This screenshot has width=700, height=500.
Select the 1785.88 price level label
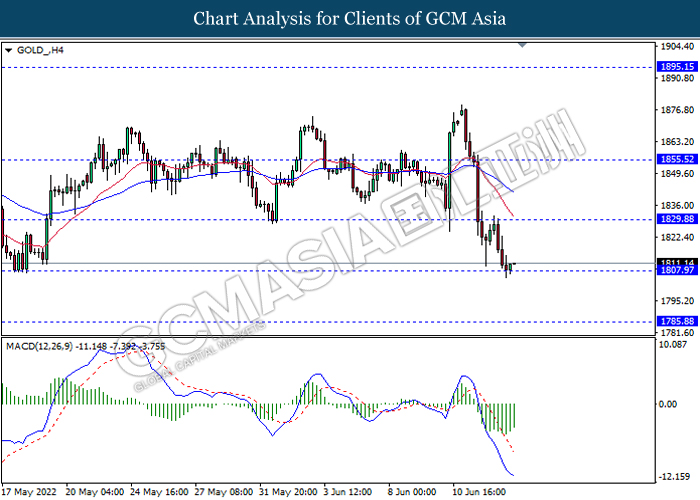point(677,321)
